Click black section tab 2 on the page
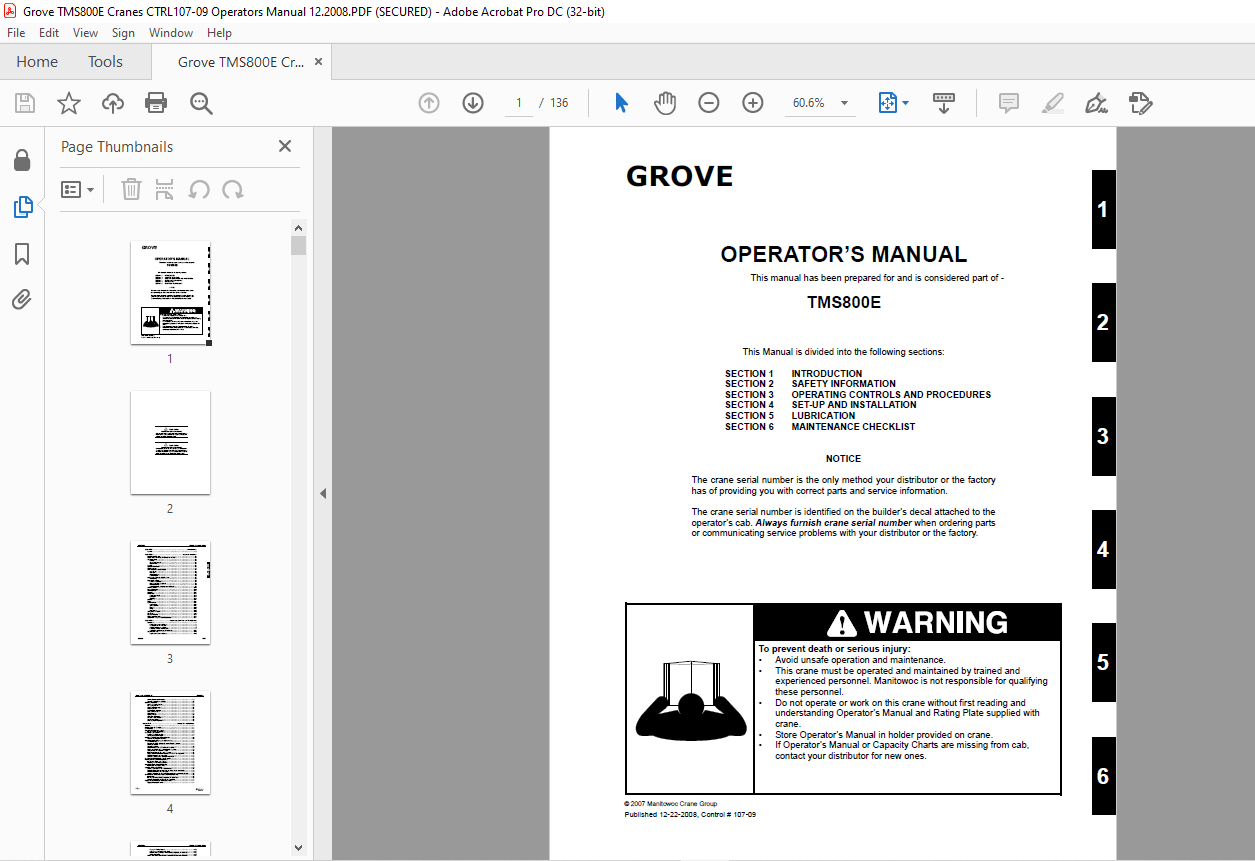This screenshot has width=1255, height=861. pyautogui.click(x=1103, y=323)
